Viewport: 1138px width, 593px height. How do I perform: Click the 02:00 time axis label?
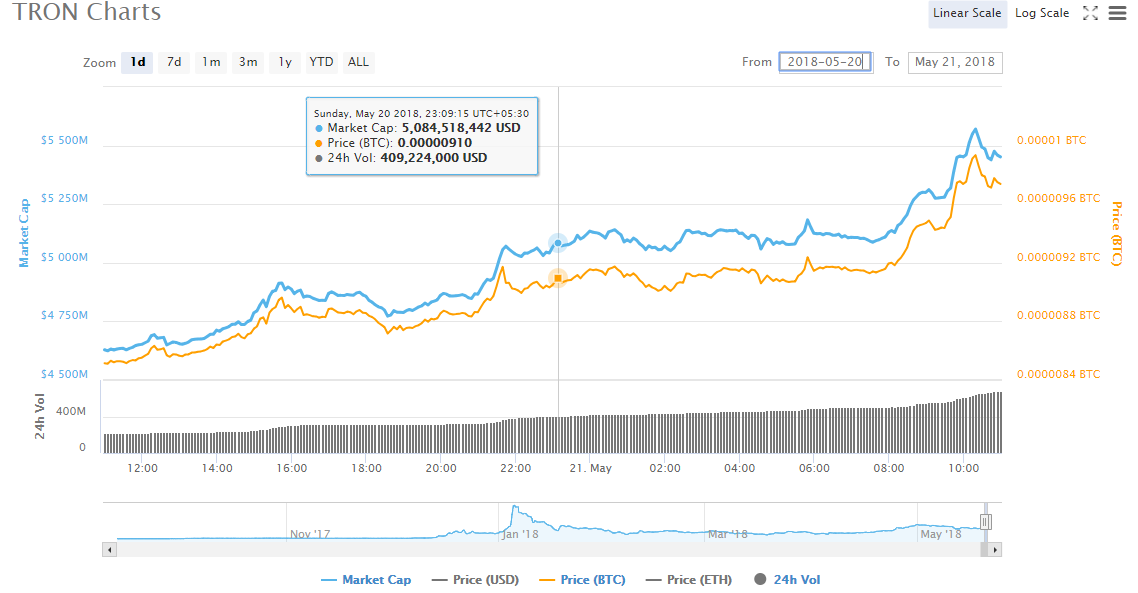666,469
